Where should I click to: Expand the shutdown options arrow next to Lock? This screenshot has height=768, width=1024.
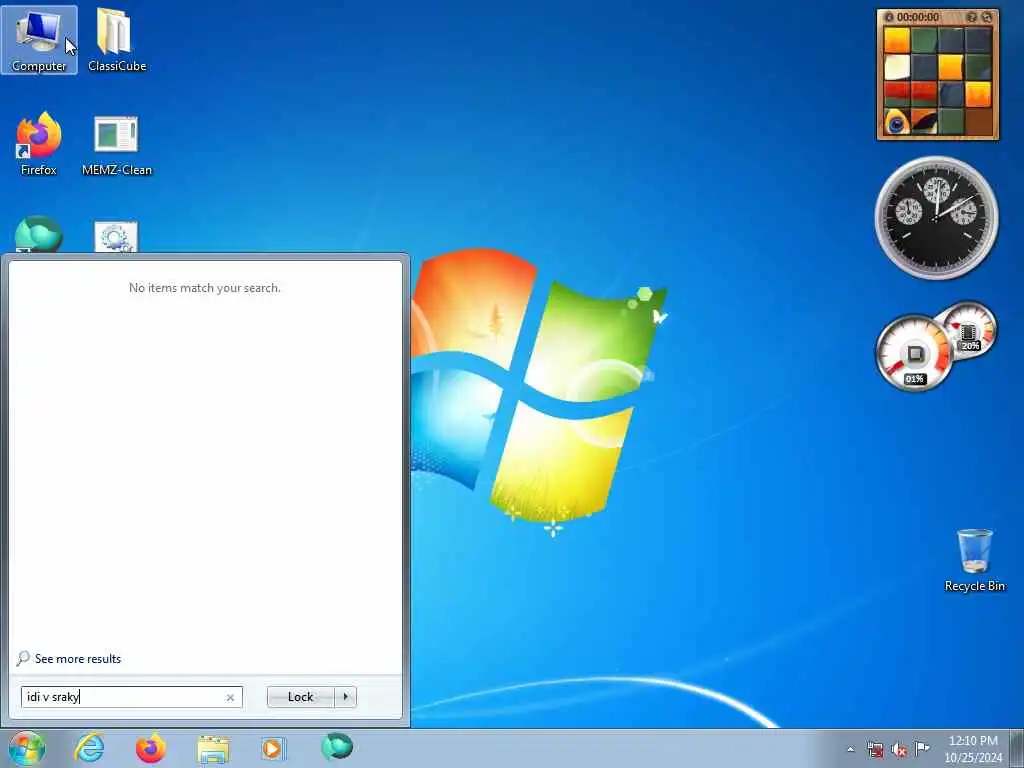[x=345, y=697]
